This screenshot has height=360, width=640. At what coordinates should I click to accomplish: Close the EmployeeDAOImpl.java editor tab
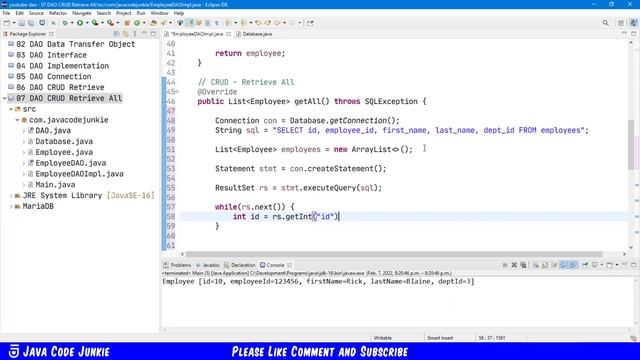coord(229,34)
